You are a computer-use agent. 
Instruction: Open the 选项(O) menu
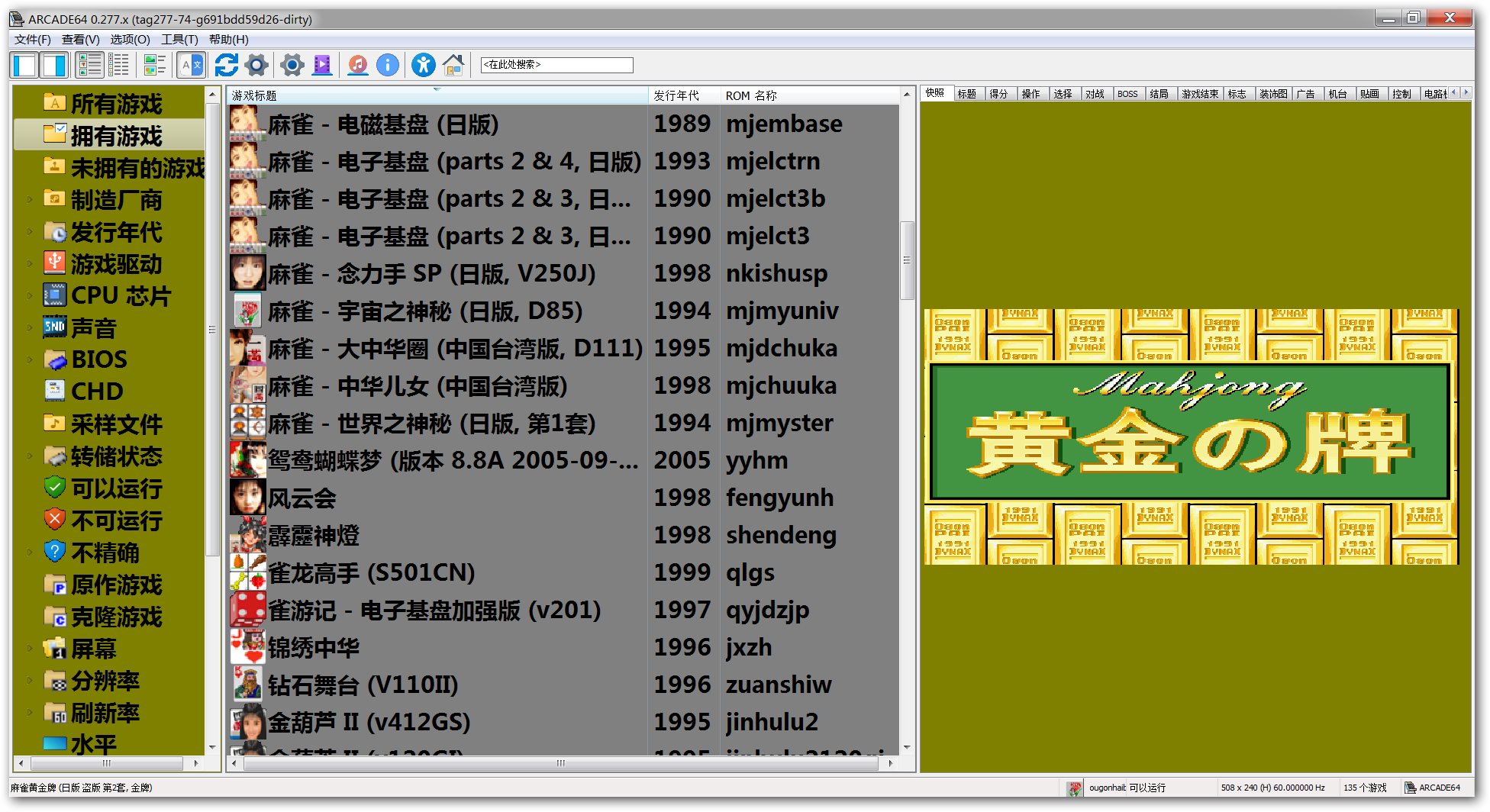130,40
